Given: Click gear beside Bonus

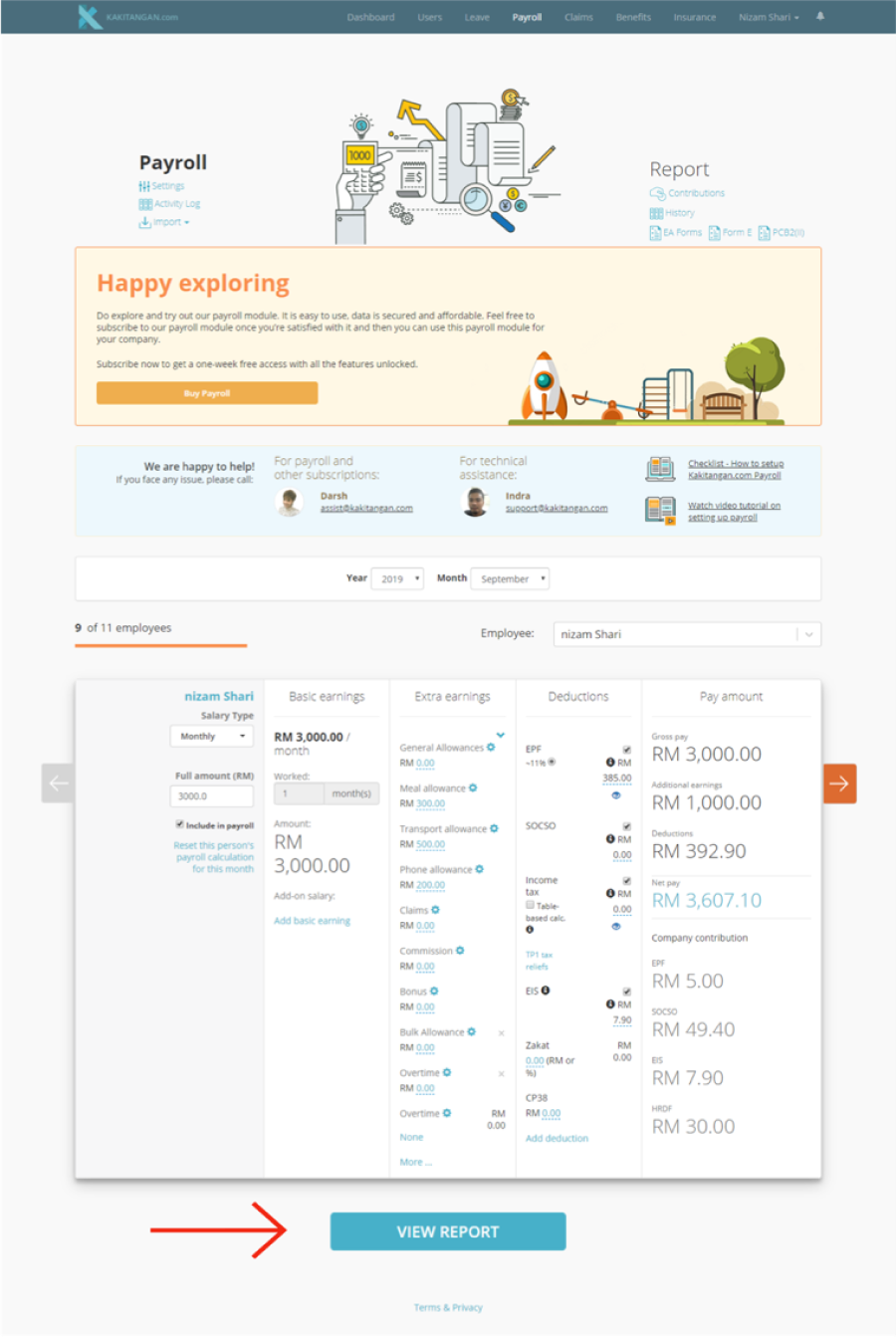Looking at the screenshot, I should click(434, 992).
